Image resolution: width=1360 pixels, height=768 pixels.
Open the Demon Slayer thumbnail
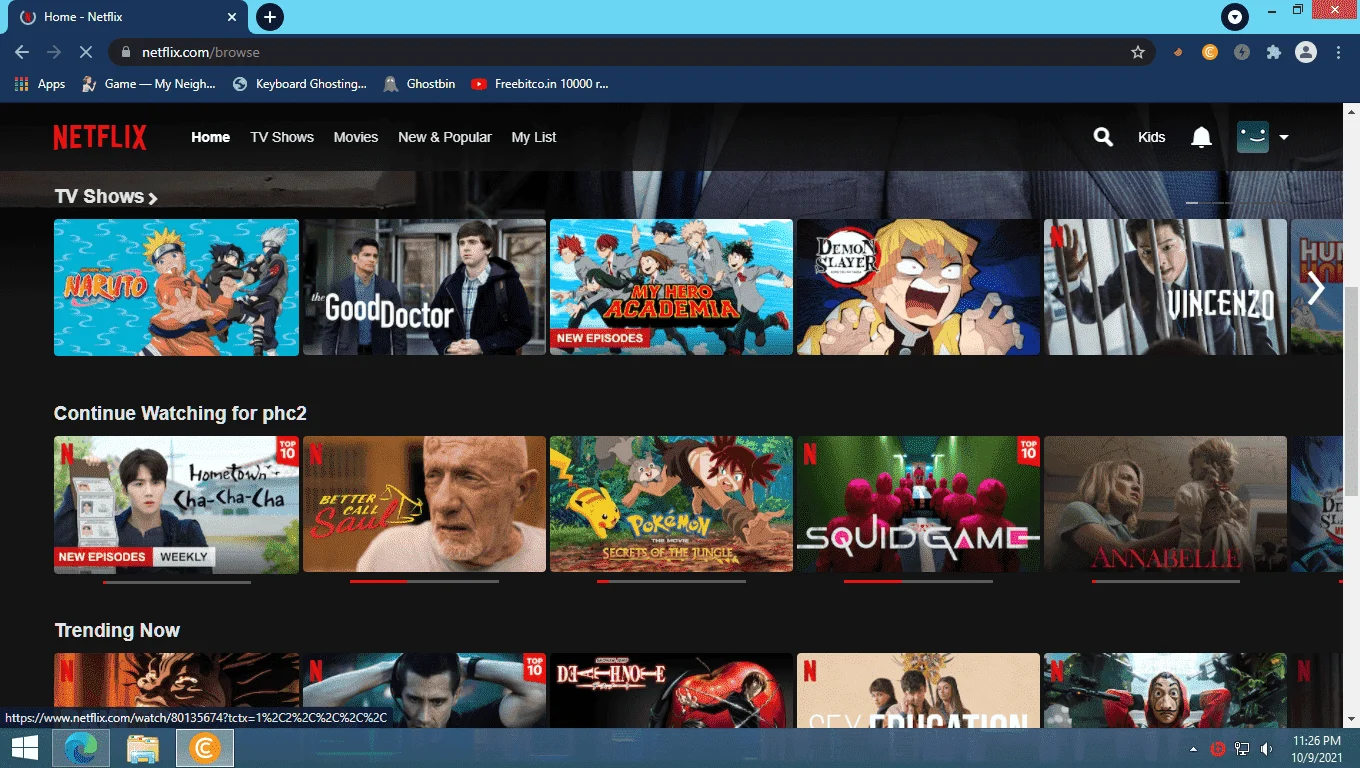(918, 287)
